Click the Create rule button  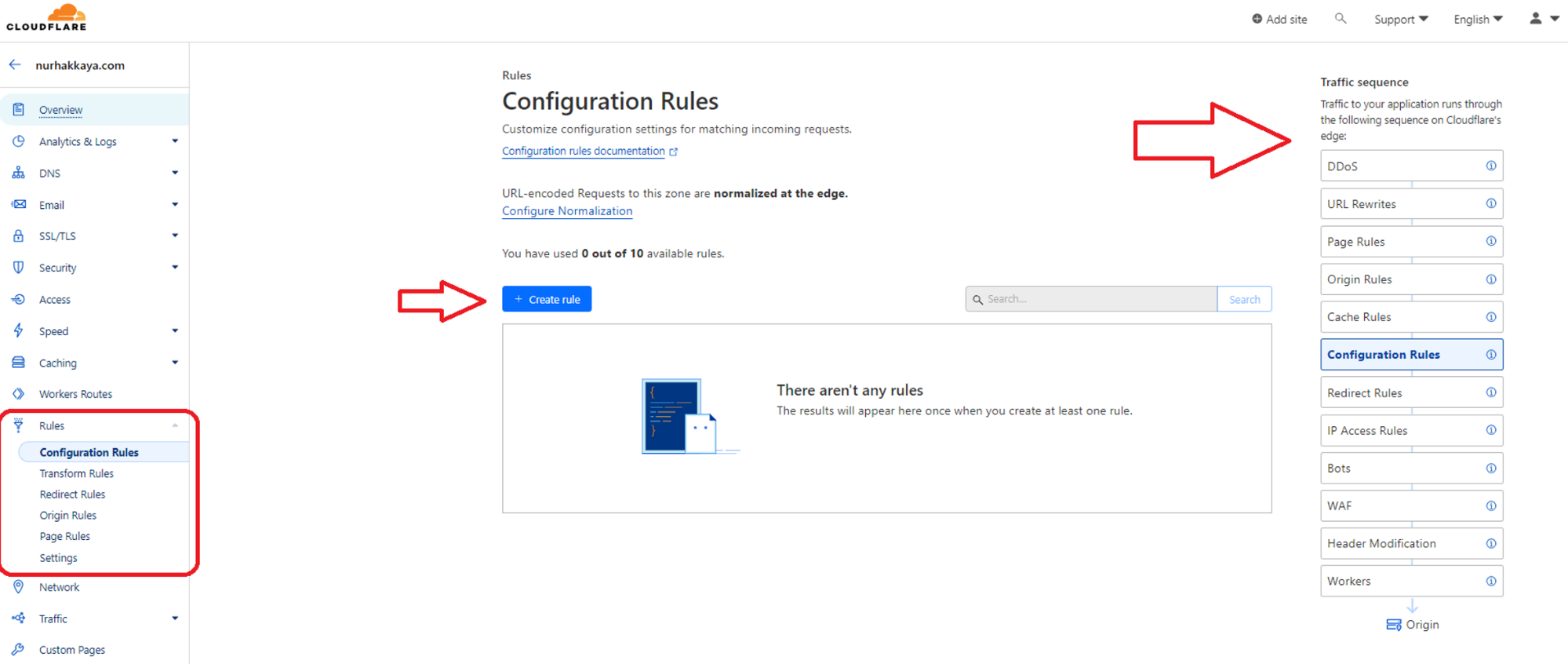coord(547,299)
